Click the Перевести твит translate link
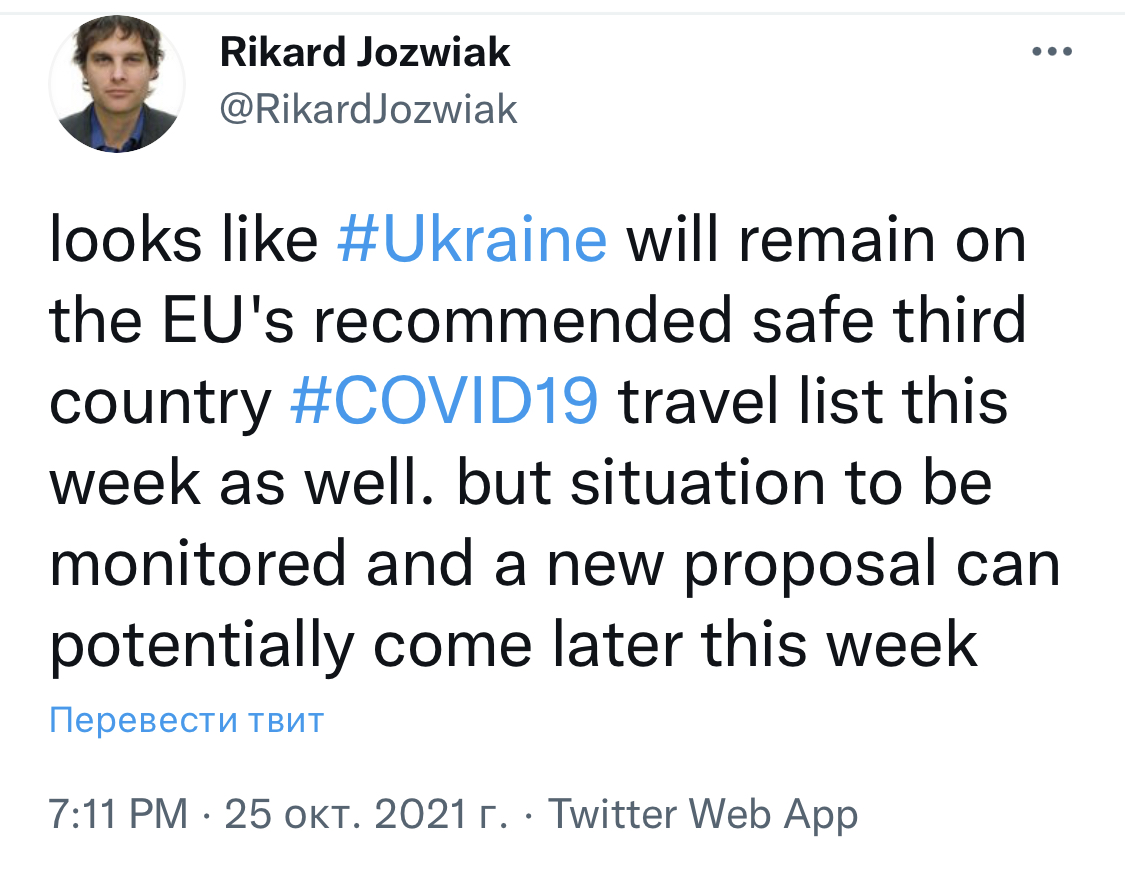 187,720
